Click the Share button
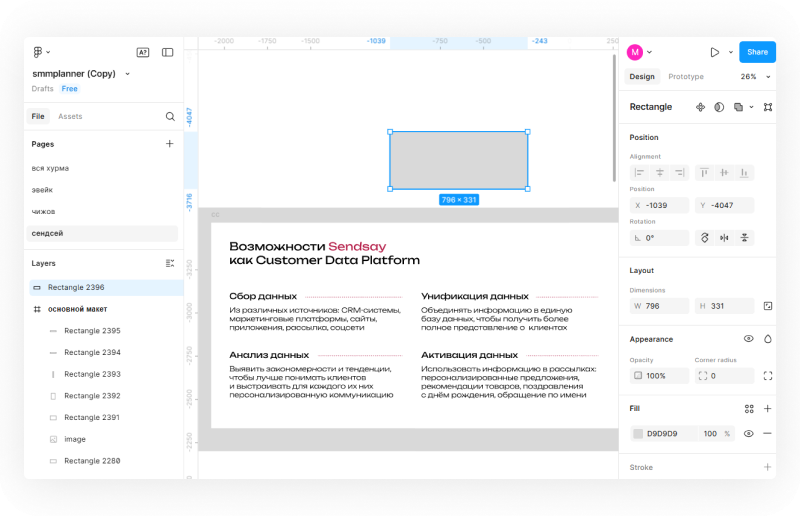Viewport: 800px width, 516px height. [757, 52]
